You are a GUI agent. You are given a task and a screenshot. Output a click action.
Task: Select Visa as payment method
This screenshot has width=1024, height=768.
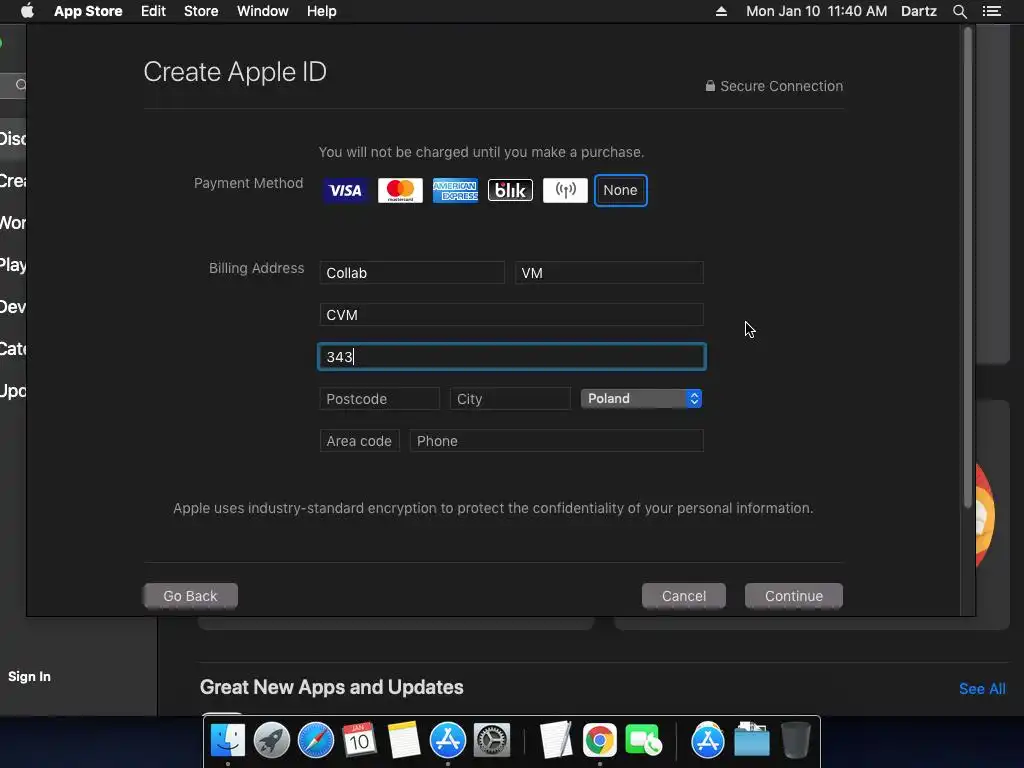coord(345,190)
